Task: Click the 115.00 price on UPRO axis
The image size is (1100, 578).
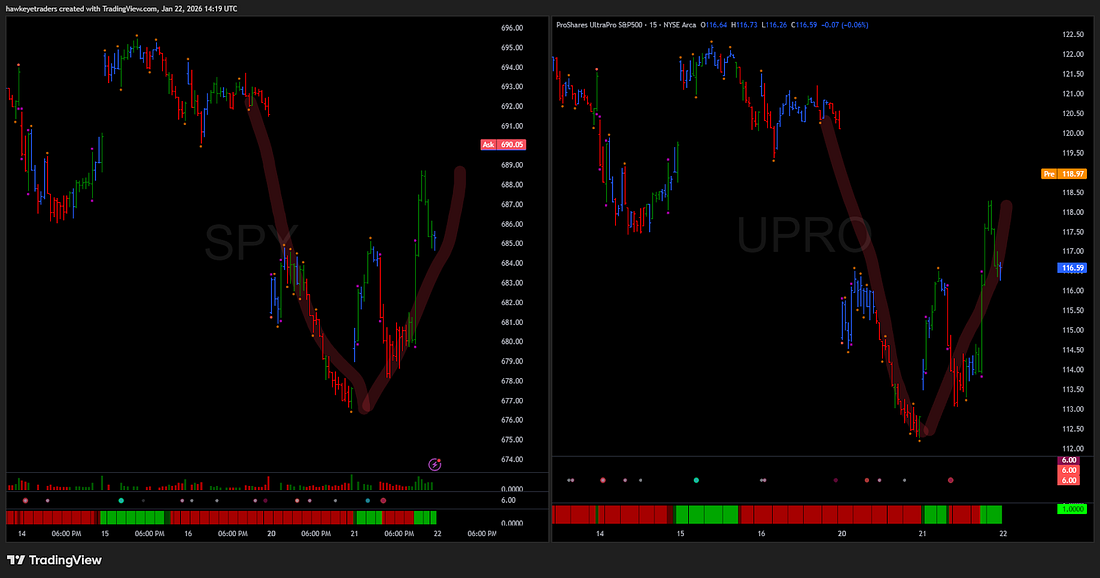Action: click(1073, 330)
